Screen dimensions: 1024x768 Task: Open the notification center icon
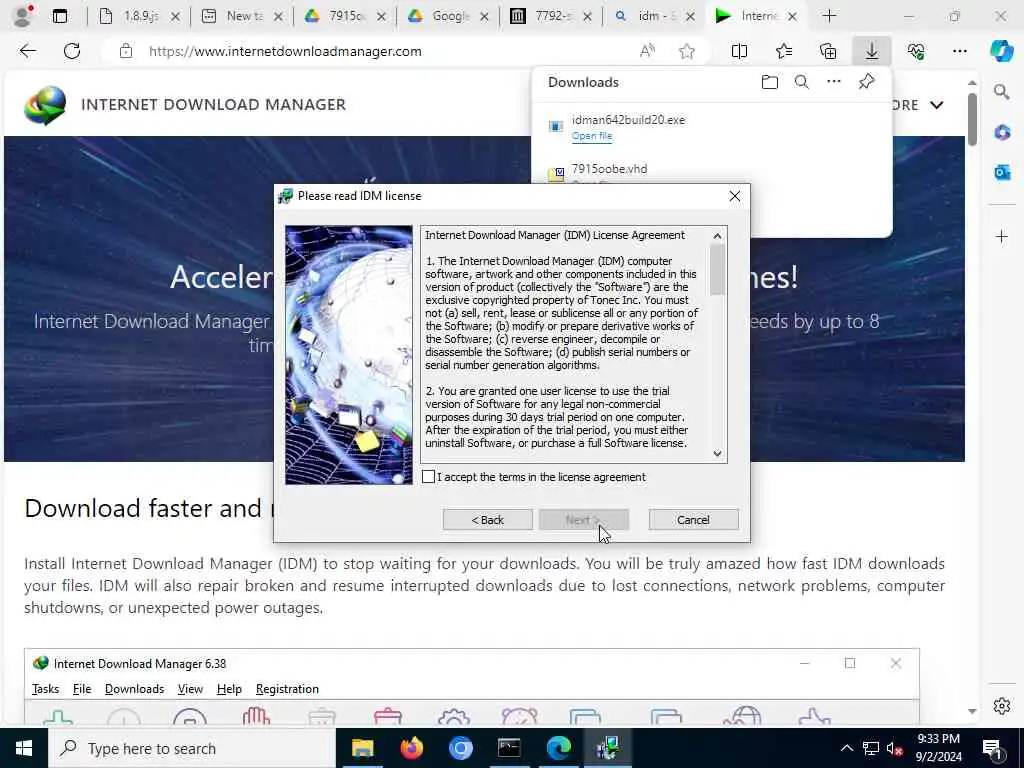[x=992, y=748]
